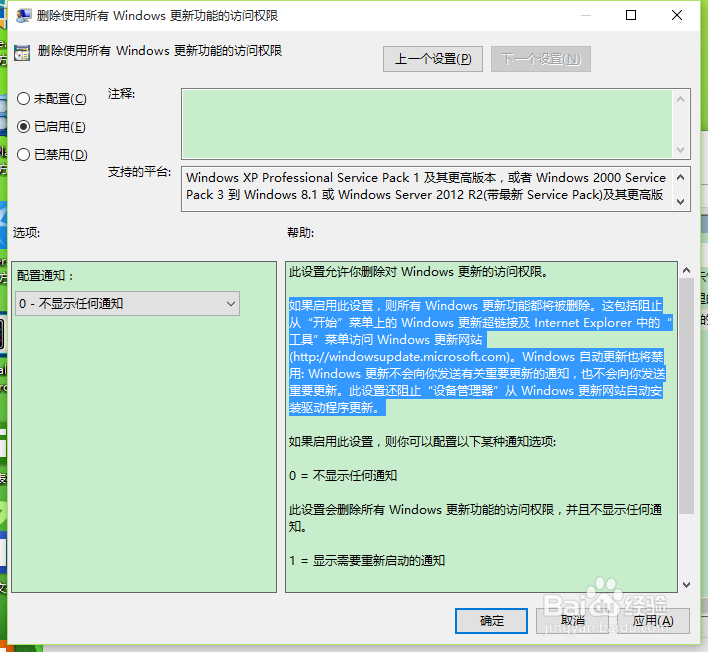Click the supported platforms text 'Windows XP Professional'
Viewport: 708px width, 652px height.
click(x=259, y=177)
